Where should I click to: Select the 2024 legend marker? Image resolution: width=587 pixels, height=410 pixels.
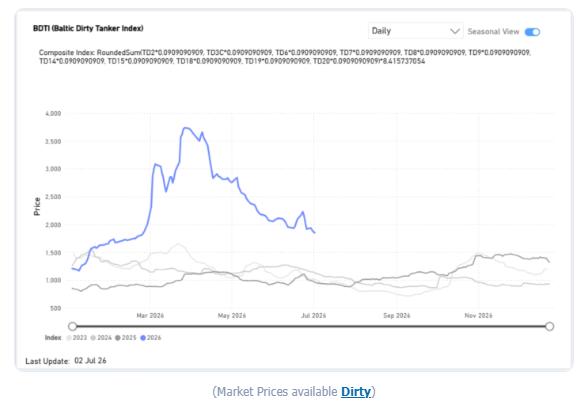(93, 338)
